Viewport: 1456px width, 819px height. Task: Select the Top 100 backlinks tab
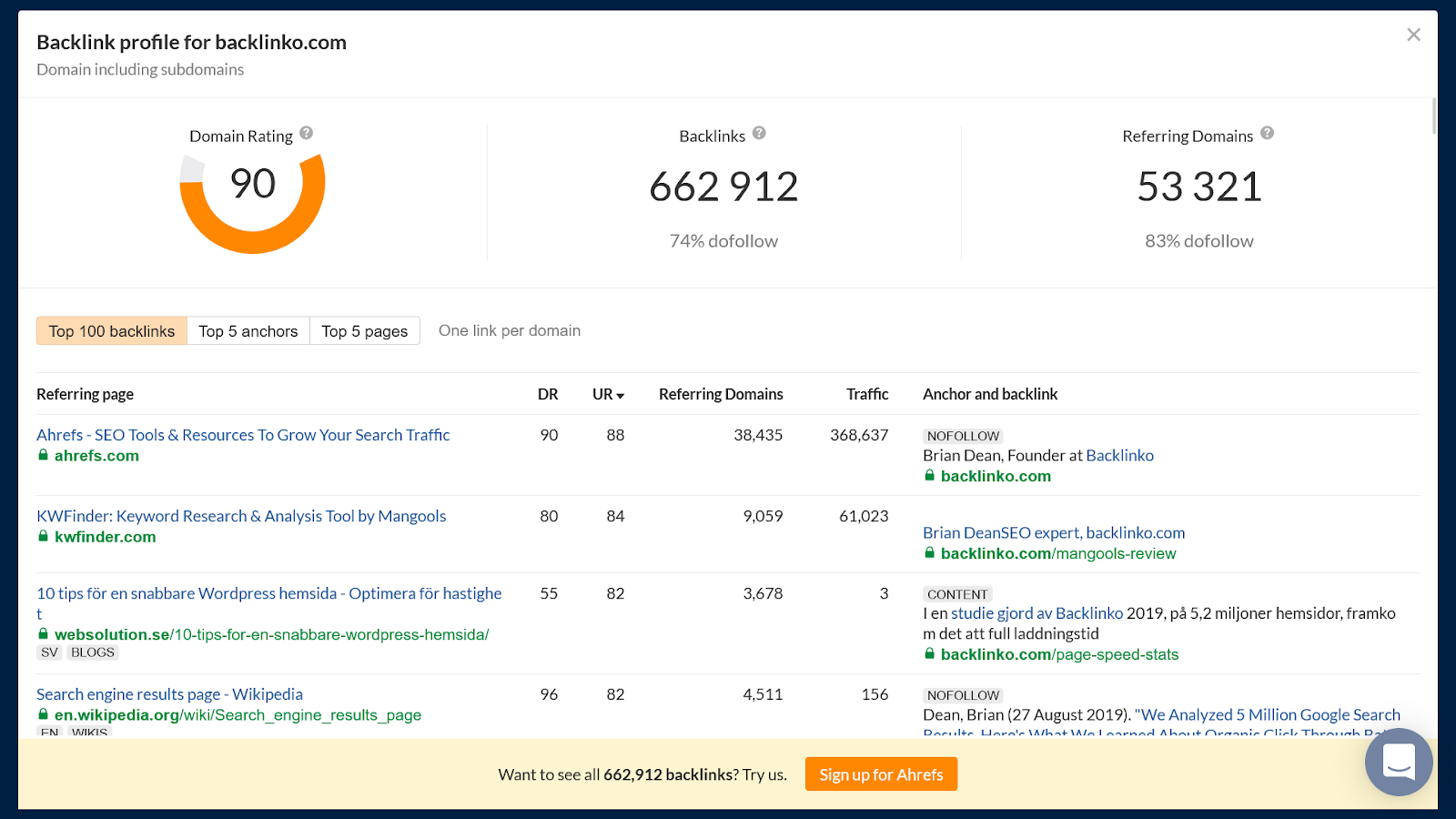point(112,331)
